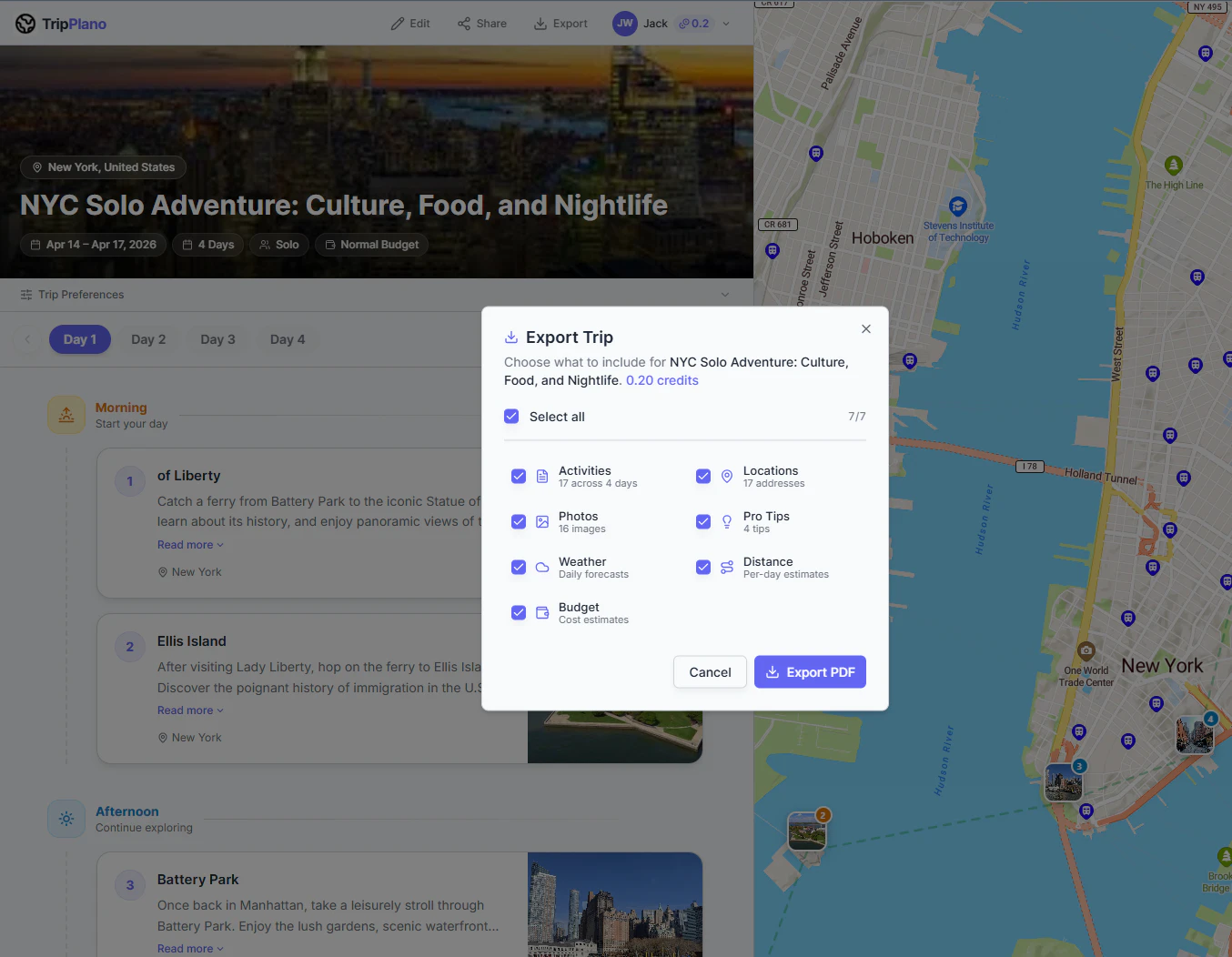Click the Battery Park photo thumbnail
The height and width of the screenshot is (957, 1232).
pos(615,905)
